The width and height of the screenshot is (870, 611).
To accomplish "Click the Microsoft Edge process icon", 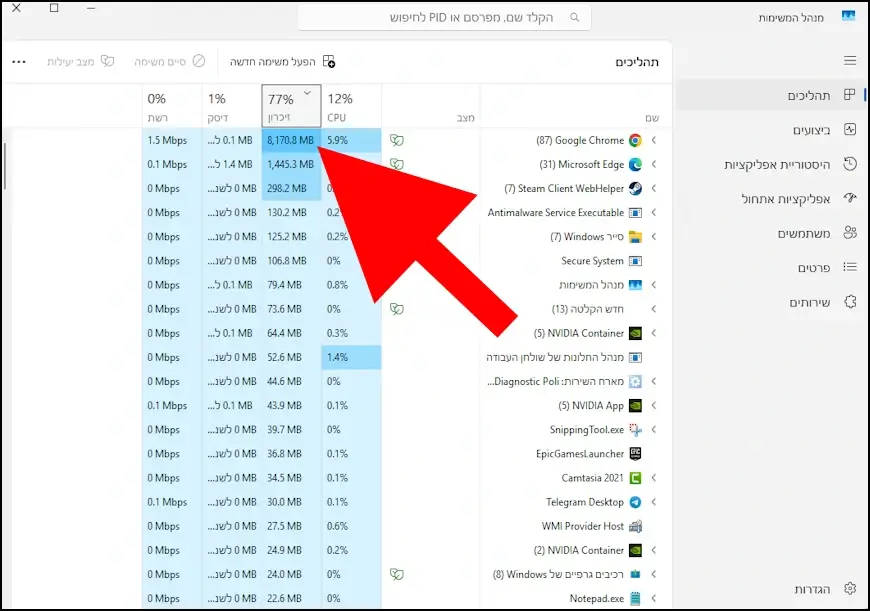I will point(635,164).
